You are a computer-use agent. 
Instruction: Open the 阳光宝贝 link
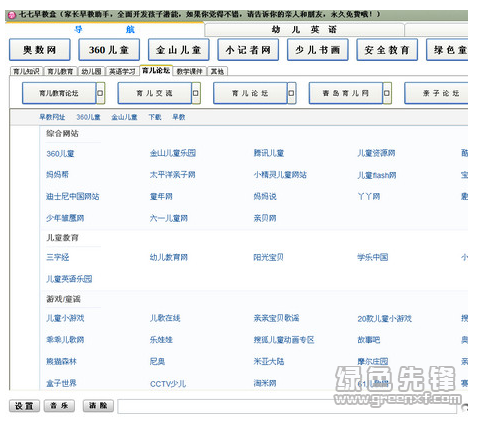pos(269,257)
